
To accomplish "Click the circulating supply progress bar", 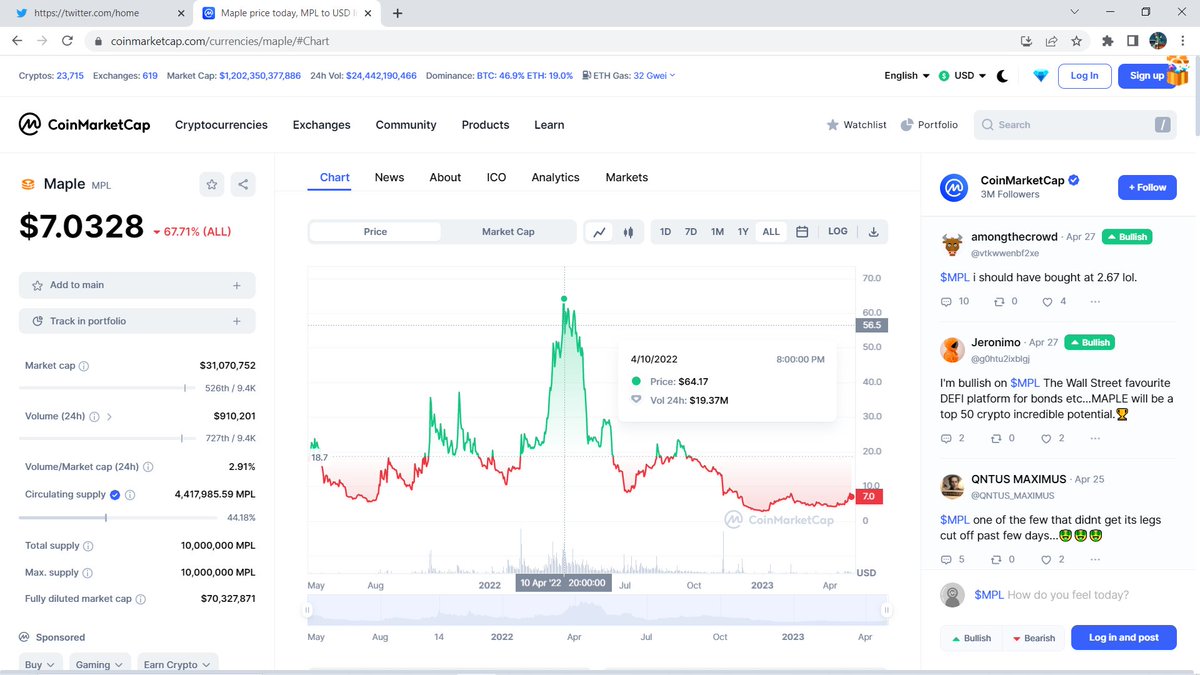I will tap(117, 517).
